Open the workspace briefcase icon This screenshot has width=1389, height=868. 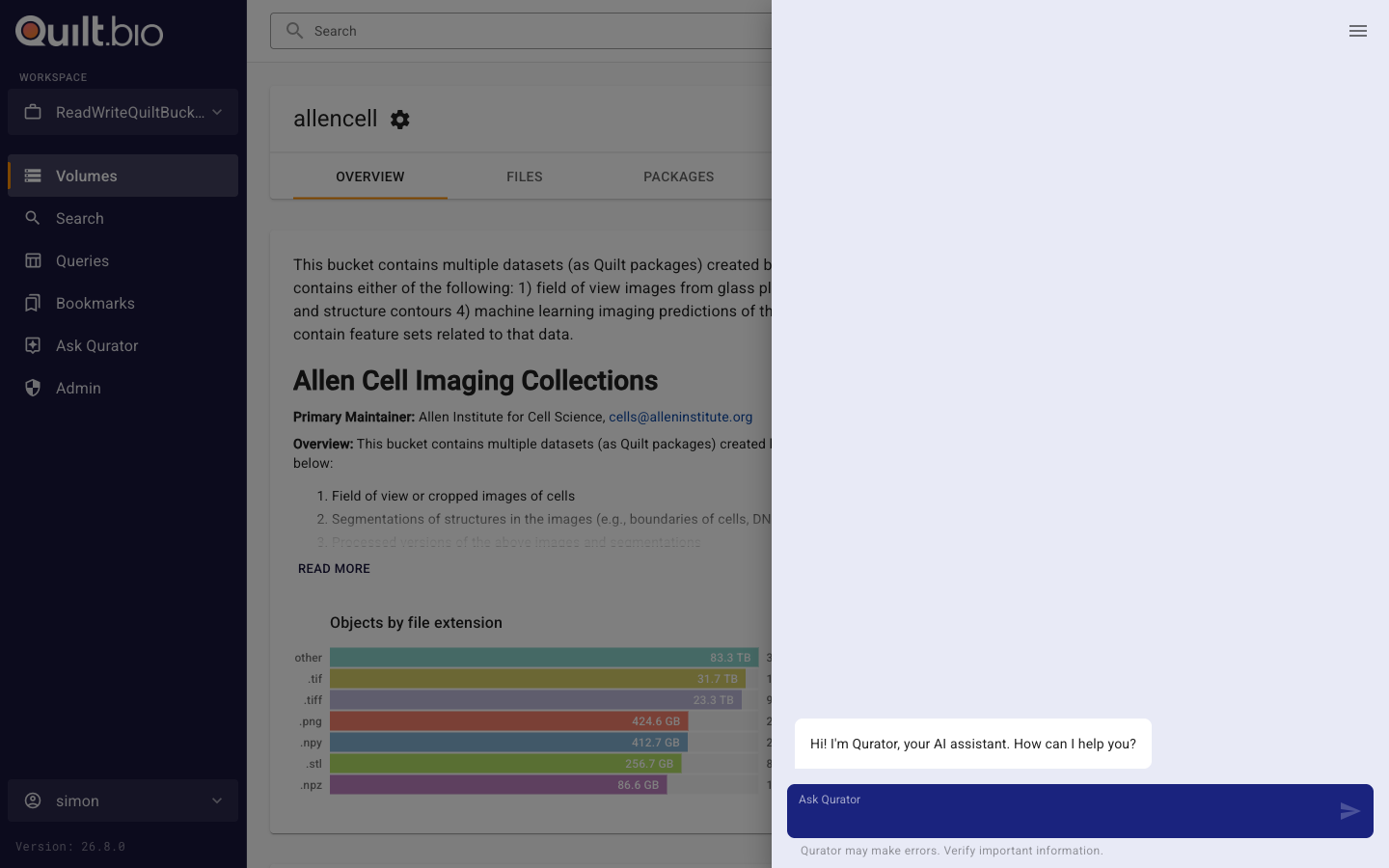point(33,112)
